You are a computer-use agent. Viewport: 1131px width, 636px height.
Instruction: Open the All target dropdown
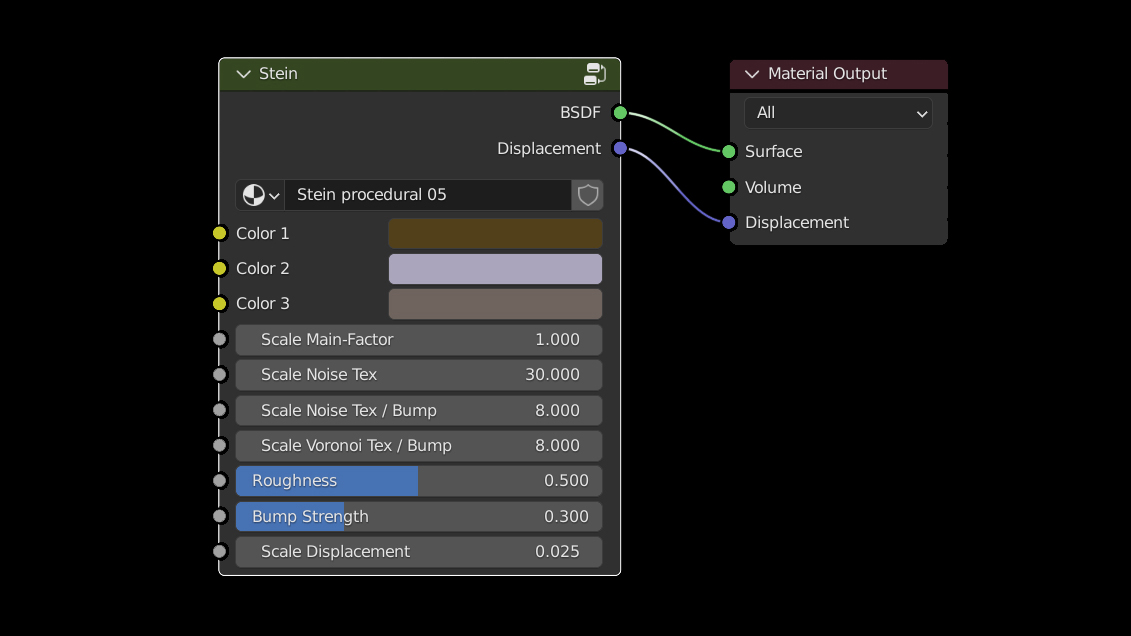[x=838, y=113]
